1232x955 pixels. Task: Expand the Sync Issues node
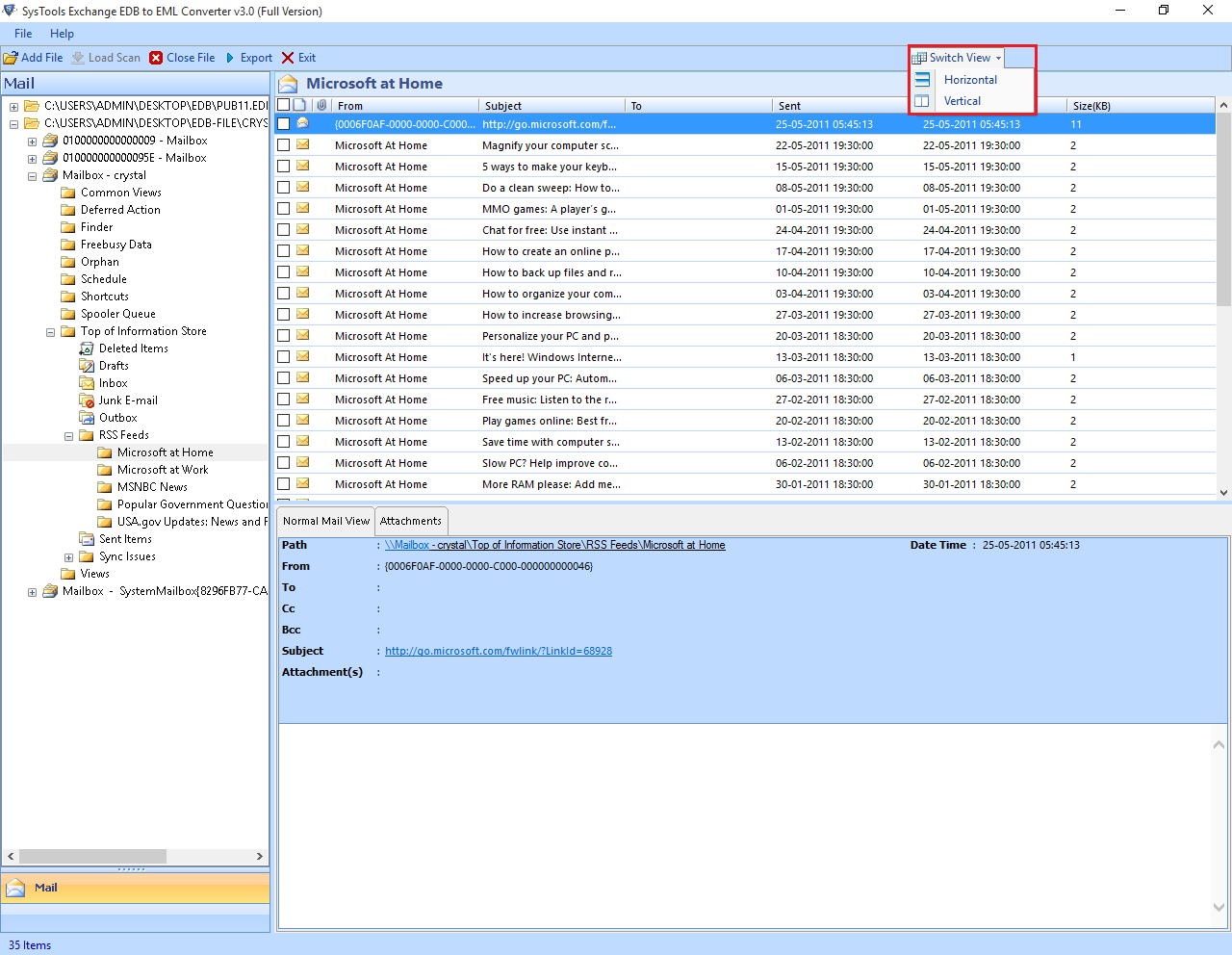pyautogui.click(x=68, y=557)
